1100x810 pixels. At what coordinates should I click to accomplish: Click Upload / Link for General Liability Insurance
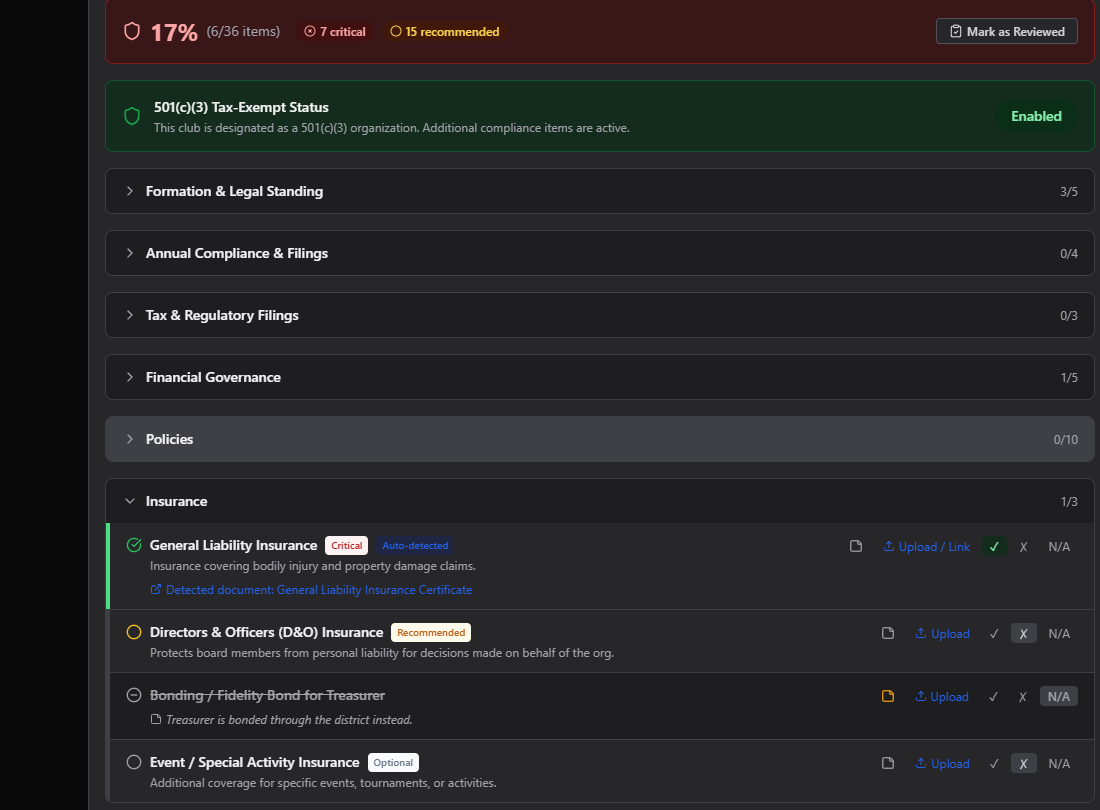coord(926,546)
